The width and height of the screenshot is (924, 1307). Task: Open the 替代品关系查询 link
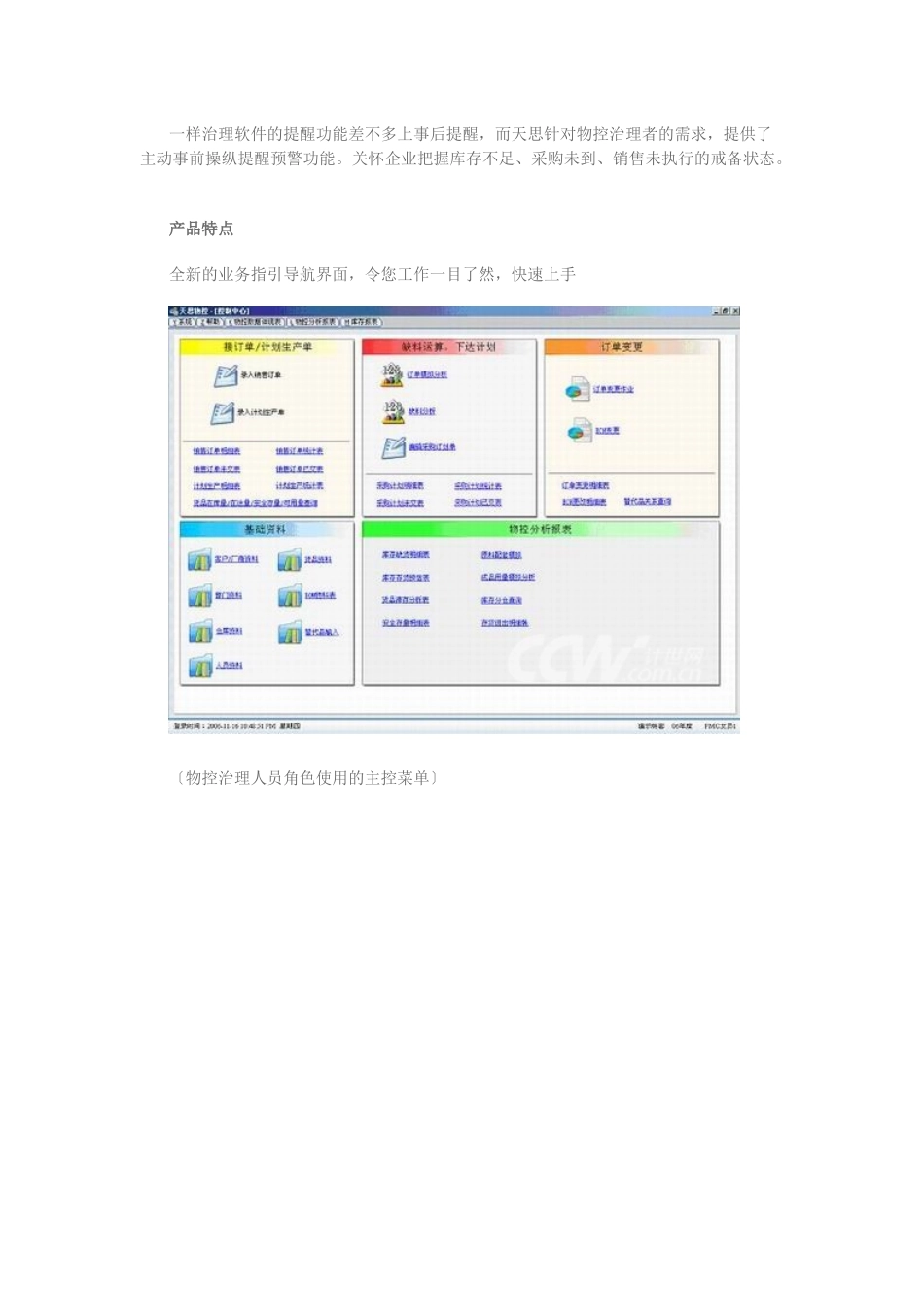click(x=647, y=502)
